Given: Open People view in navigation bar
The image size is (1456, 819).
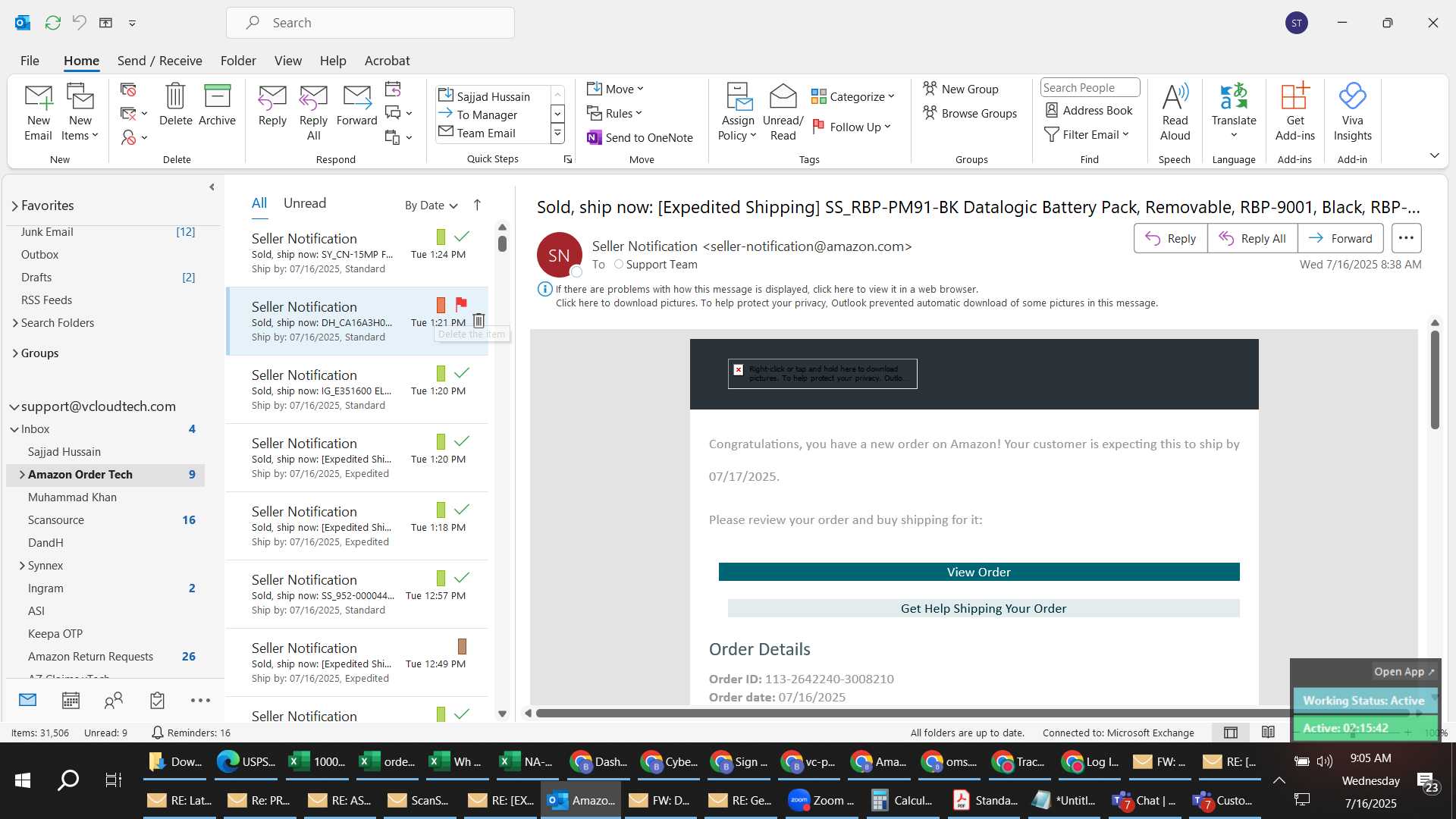Looking at the screenshot, I should tap(114, 701).
